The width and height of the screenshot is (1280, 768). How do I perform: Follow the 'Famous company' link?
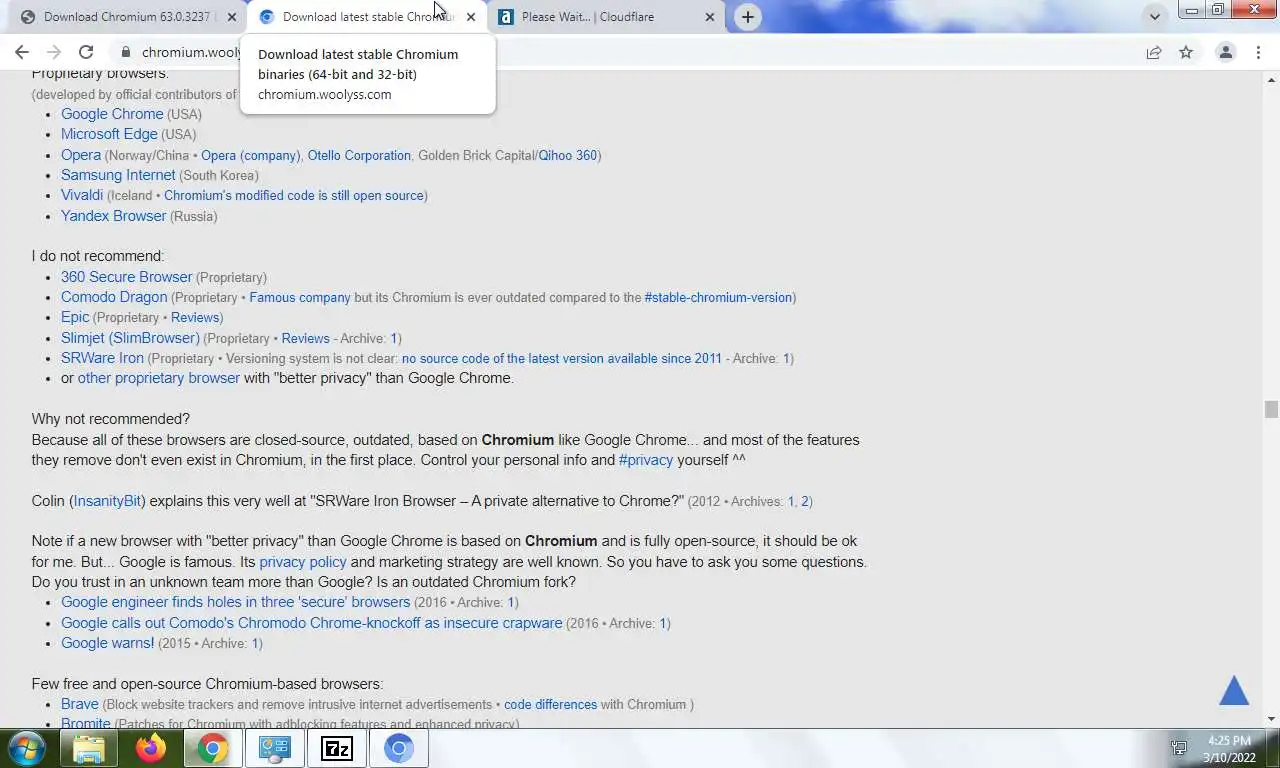[x=300, y=298]
